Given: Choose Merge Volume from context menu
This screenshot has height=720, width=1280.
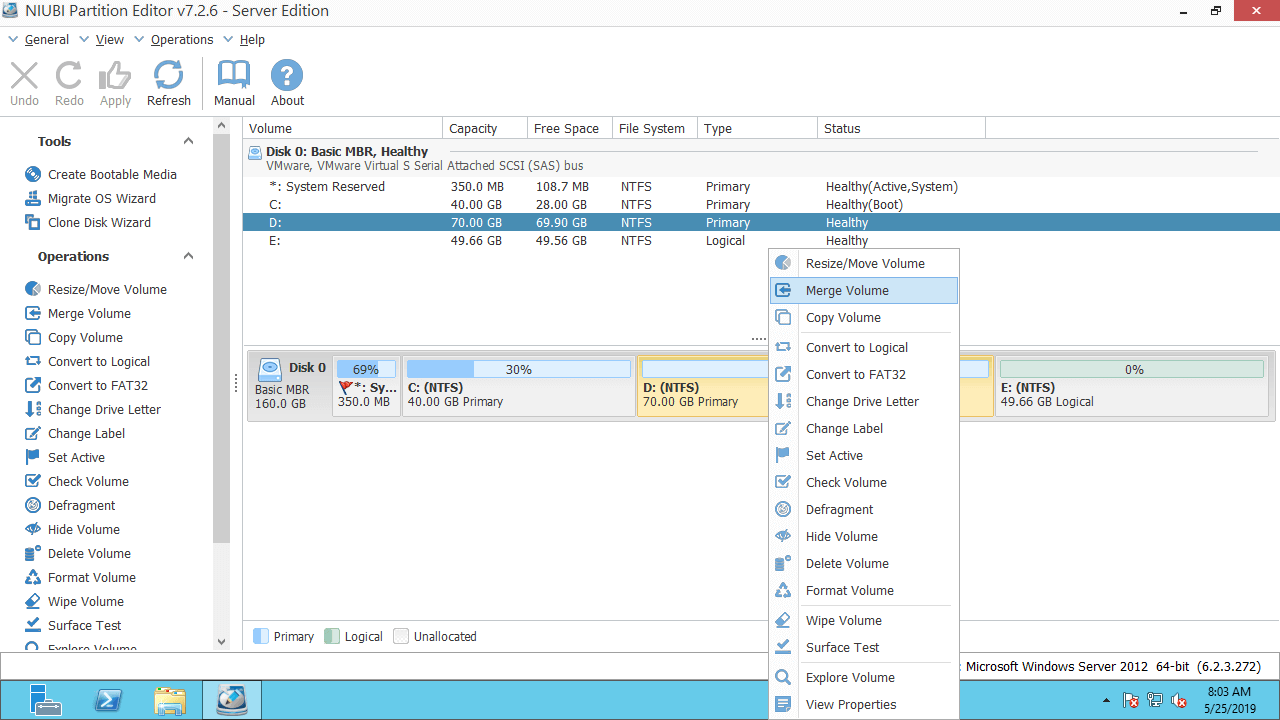Looking at the screenshot, I should (x=847, y=290).
